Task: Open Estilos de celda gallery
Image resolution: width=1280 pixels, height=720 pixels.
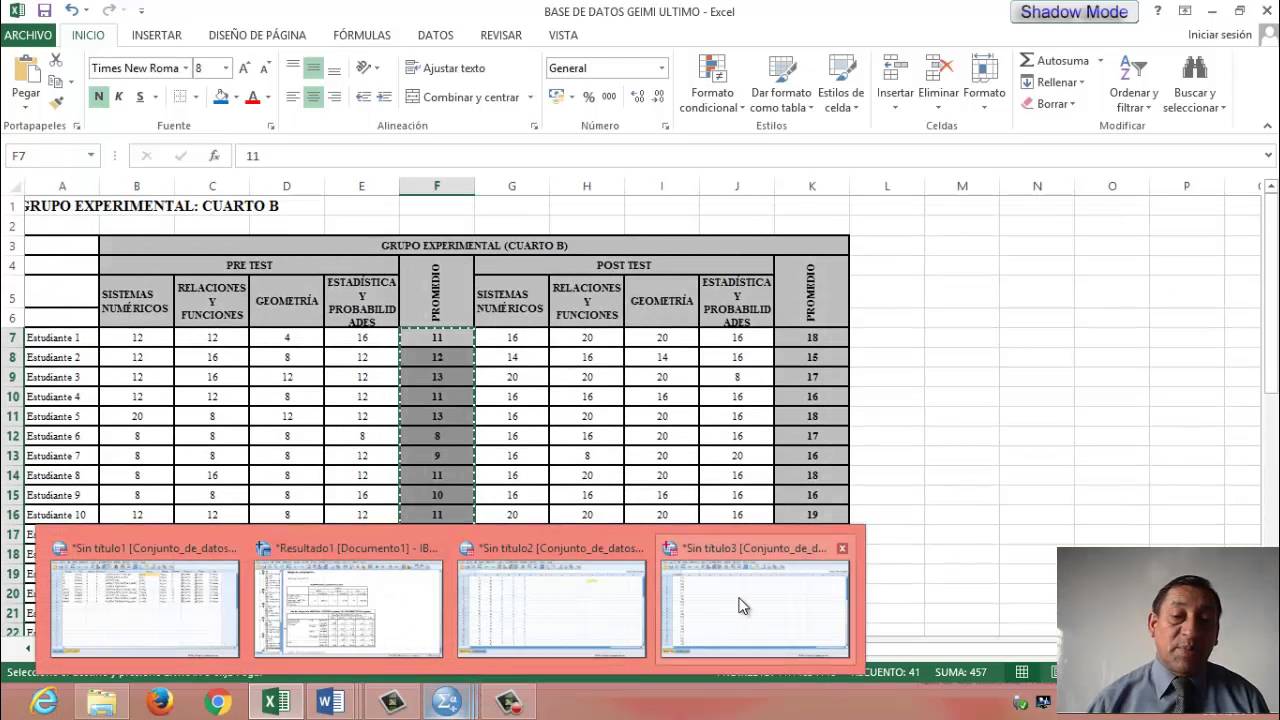Action: [x=841, y=82]
